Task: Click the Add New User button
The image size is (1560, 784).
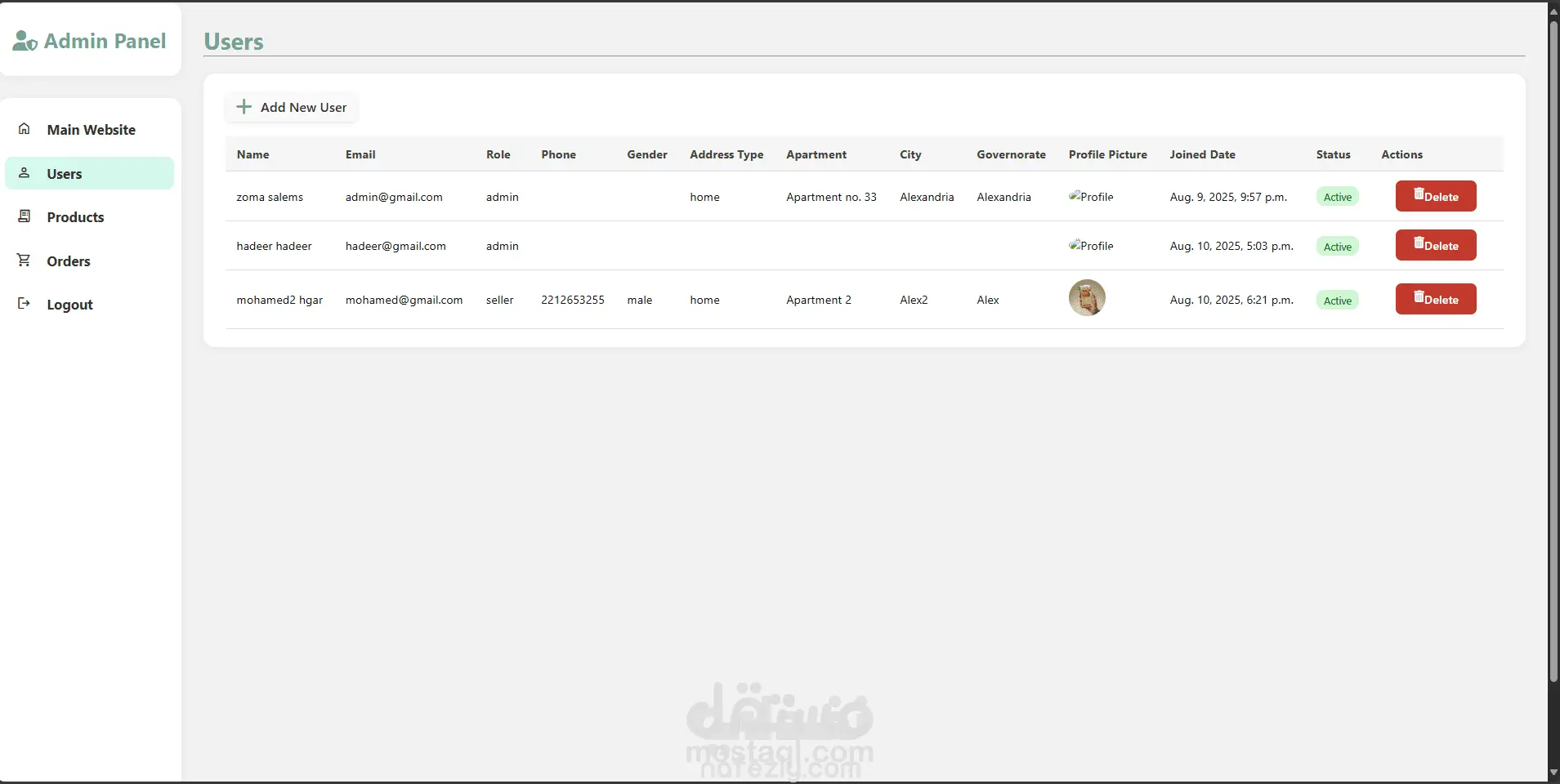Action: [x=291, y=107]
